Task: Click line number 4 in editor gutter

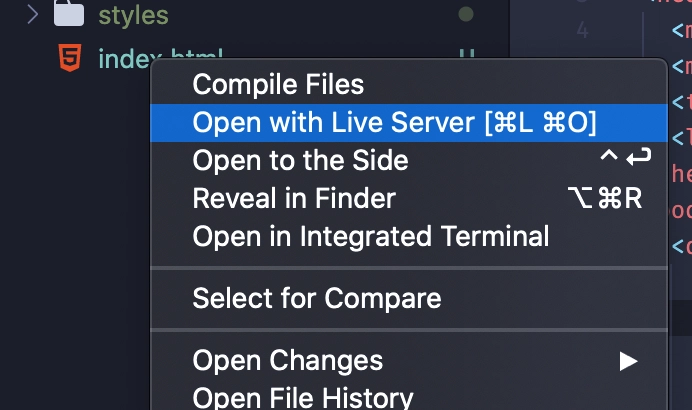Action: pos(582,30)
